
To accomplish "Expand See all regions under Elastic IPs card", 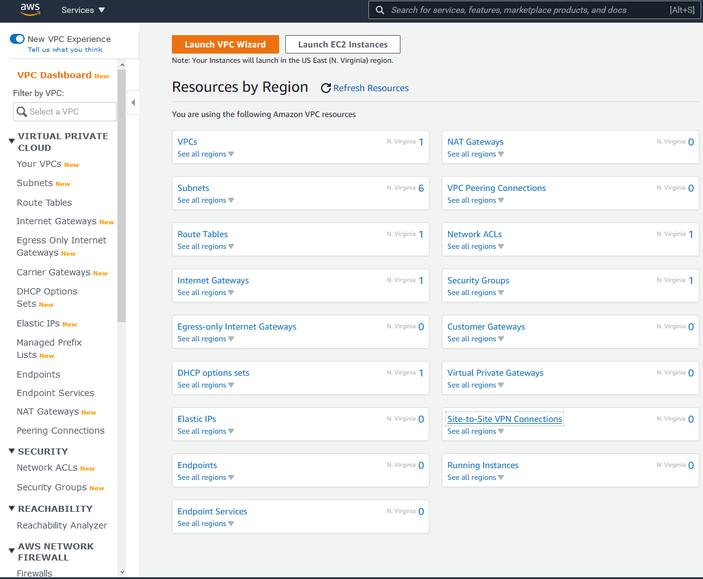I will tap(205, 431).
